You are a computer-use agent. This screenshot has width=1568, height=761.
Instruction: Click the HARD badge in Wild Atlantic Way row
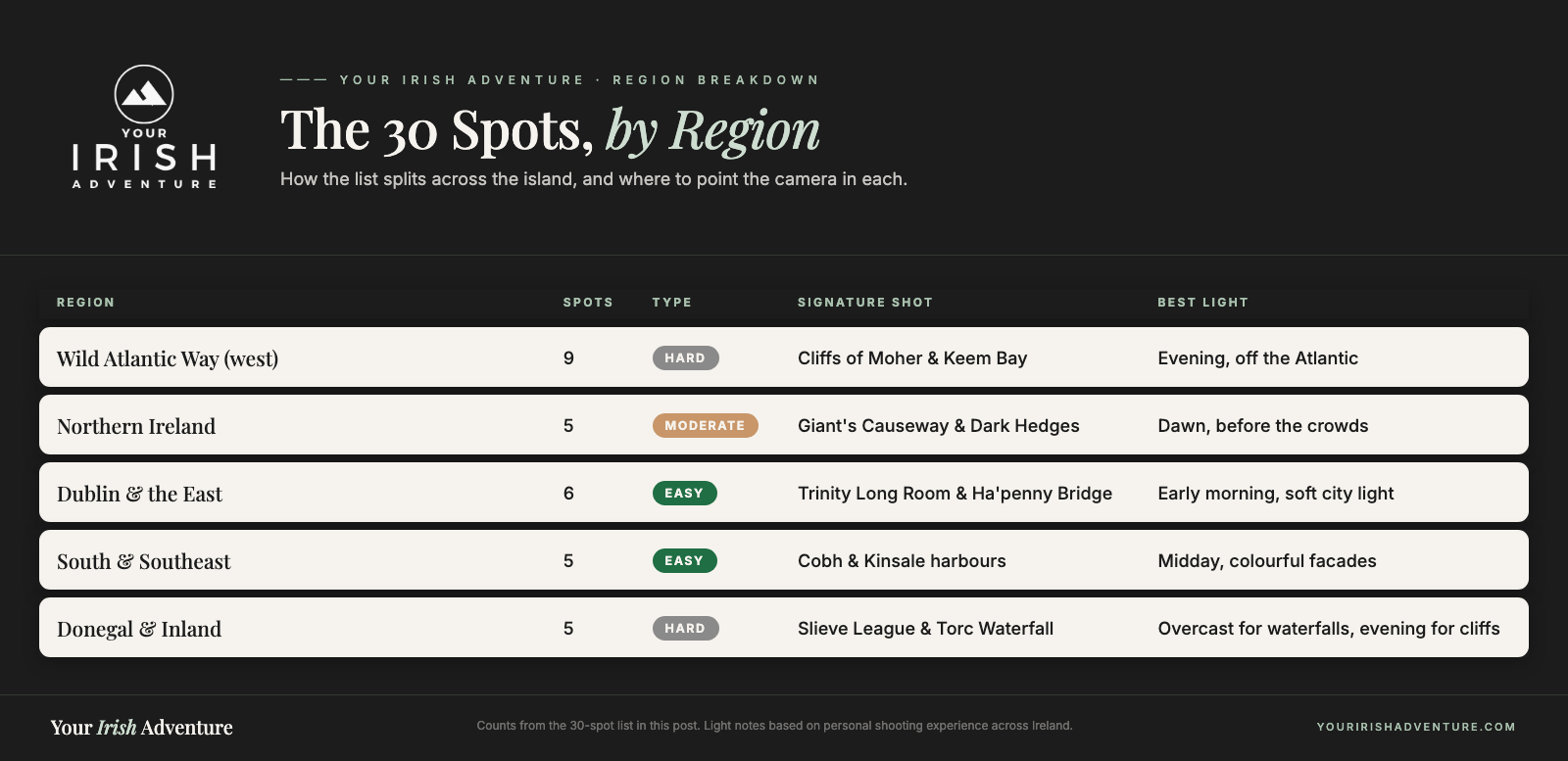[685, 358]
